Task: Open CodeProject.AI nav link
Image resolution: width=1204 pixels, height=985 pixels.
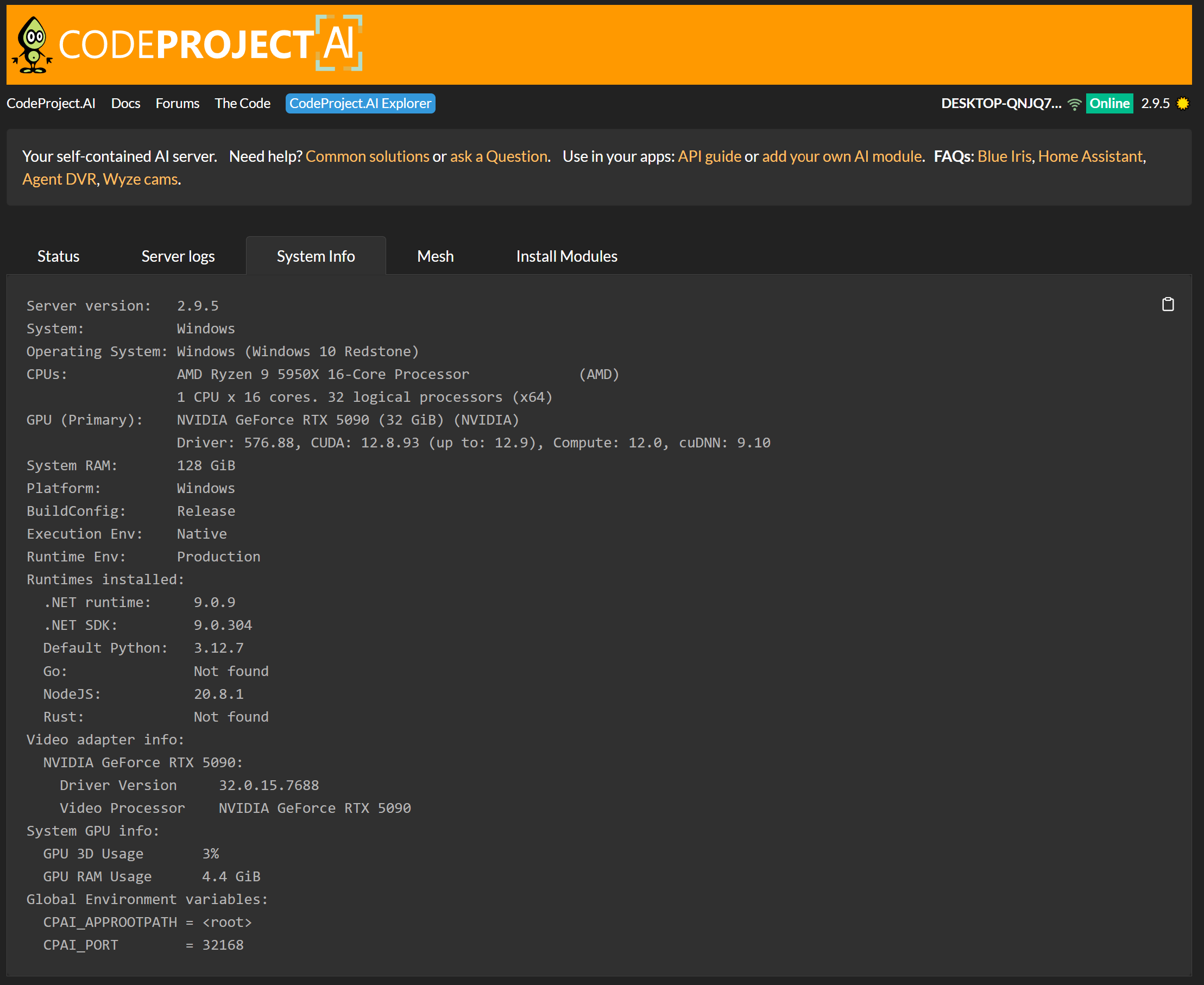Action: pos(51,103)
